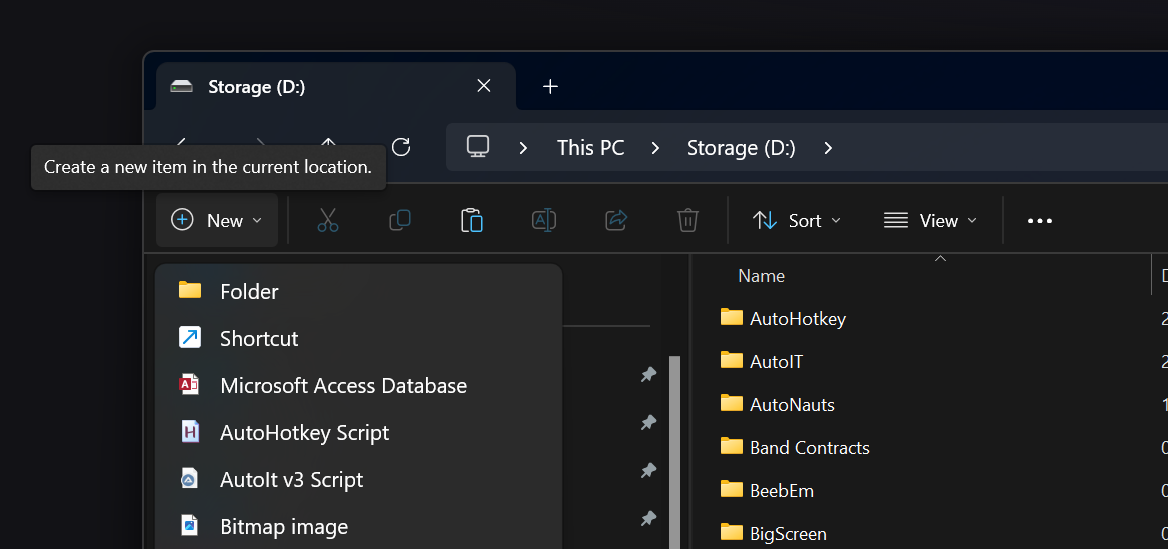Expand chevron after This PC breadcrumb

tap(656, 147)
